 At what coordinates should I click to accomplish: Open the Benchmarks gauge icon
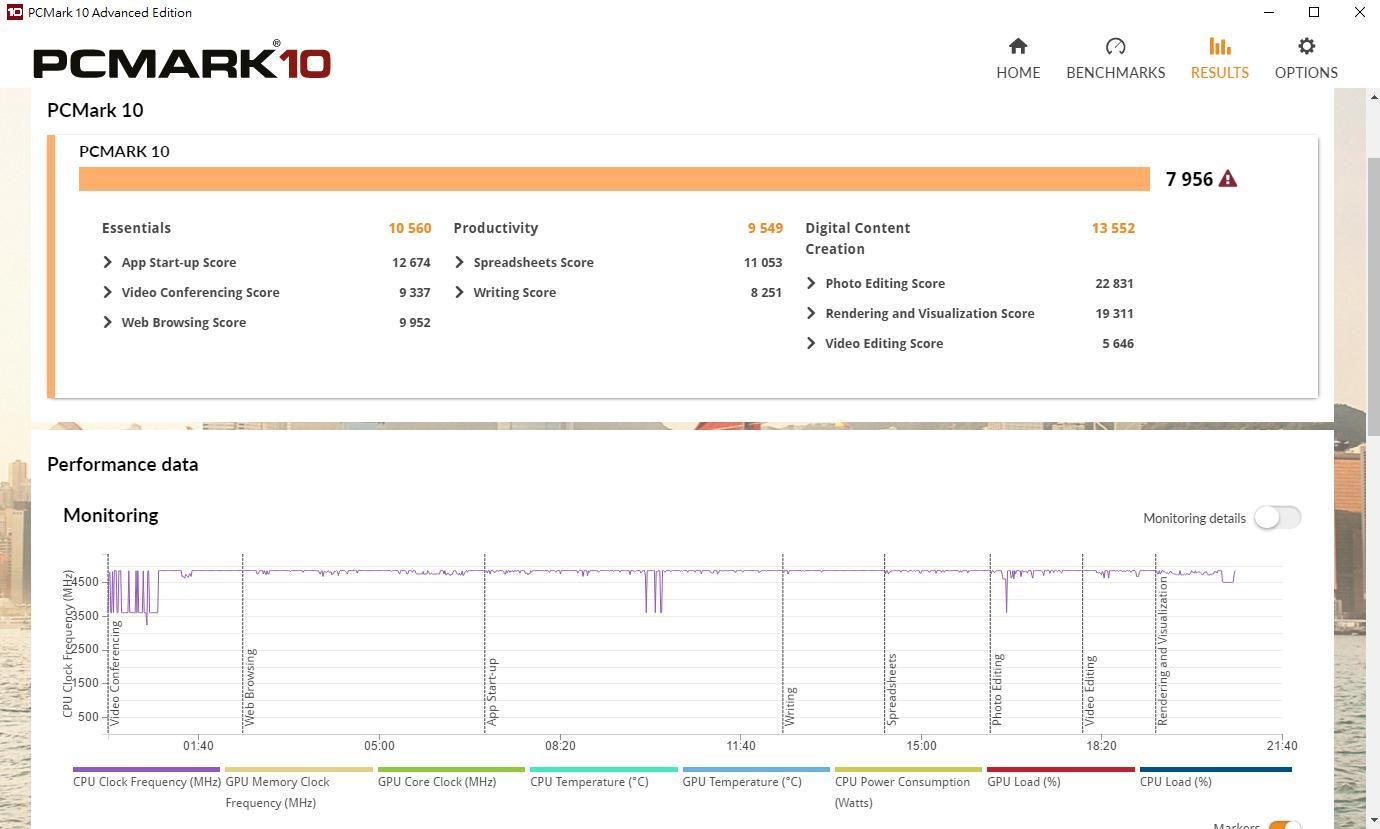click(x=1115, y=46)
